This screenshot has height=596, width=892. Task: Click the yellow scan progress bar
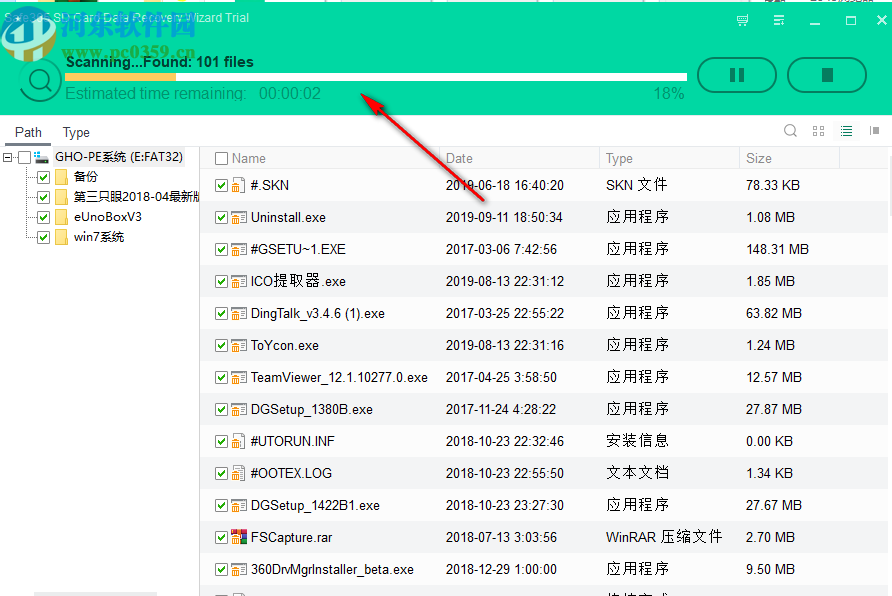(120, 77)
